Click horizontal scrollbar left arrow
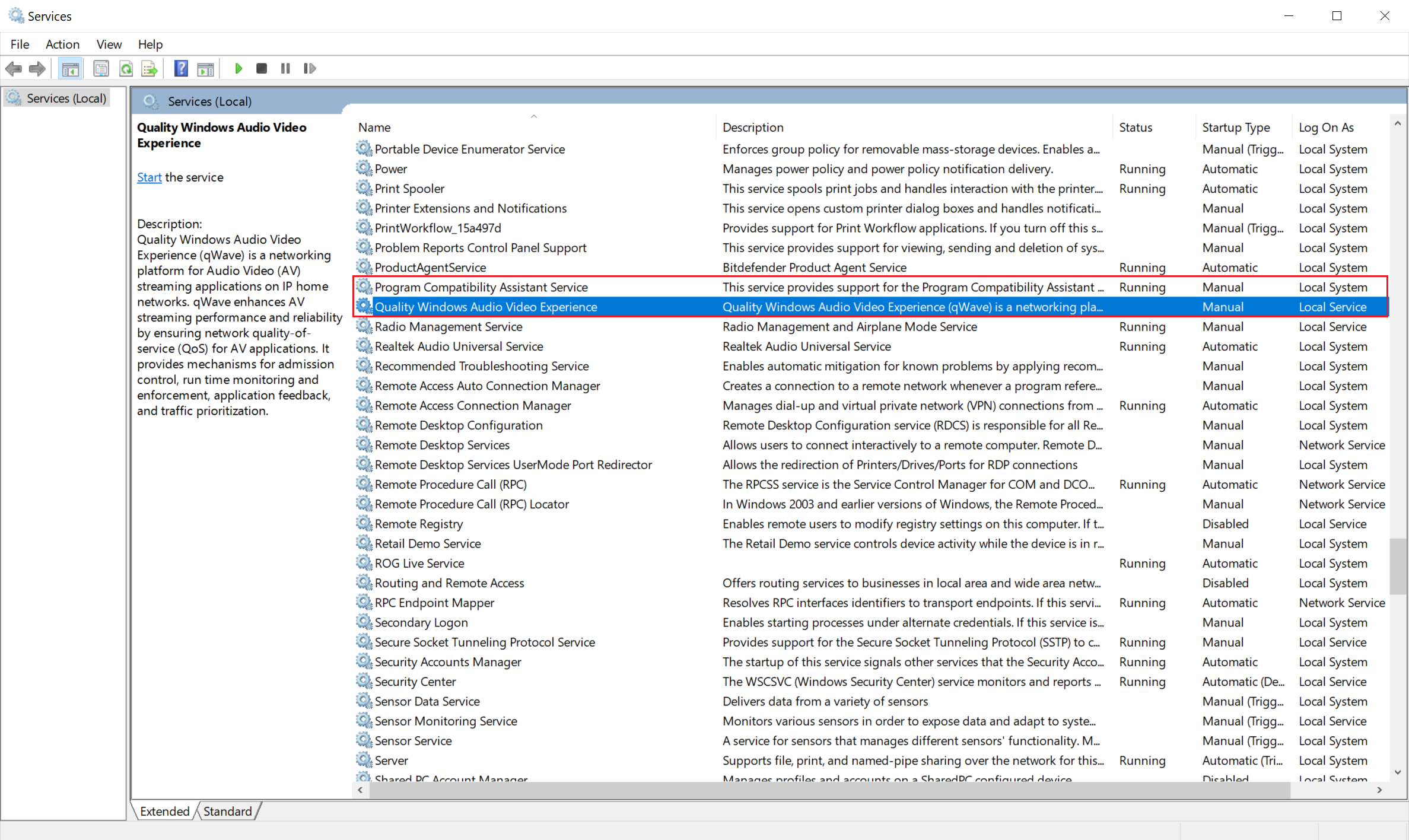The height and width of the screenshot is (840, 1409). pyautogui.click(x=360, y=790)
